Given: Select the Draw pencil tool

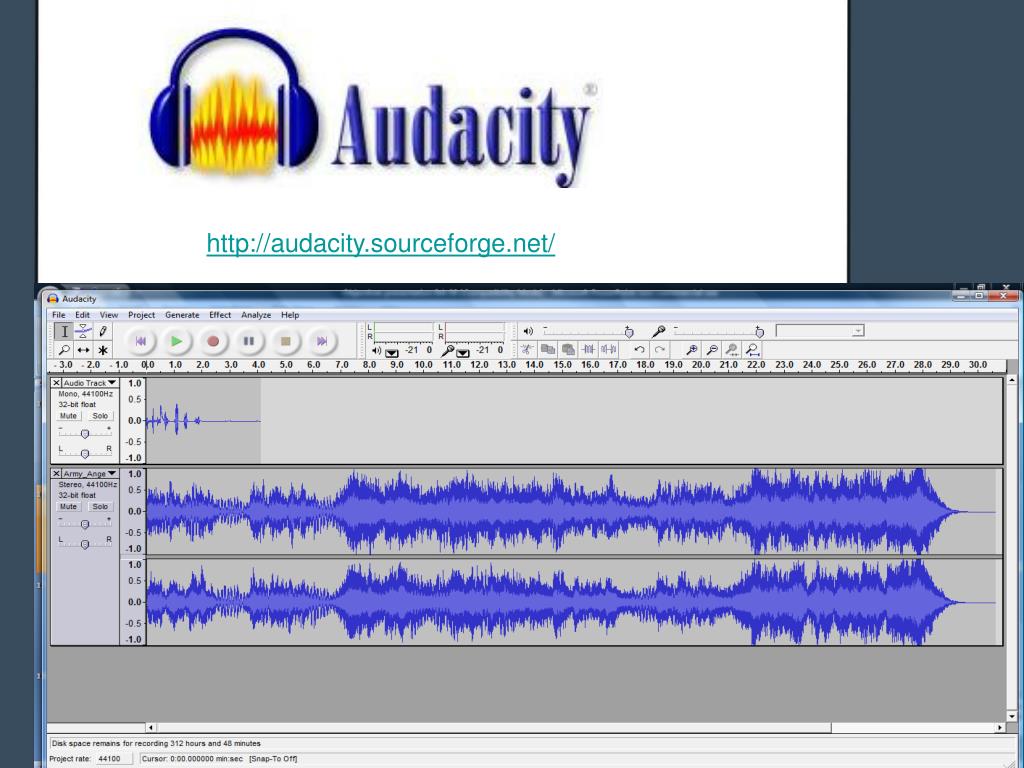Looking at the screenshot, I should (103, 332).
